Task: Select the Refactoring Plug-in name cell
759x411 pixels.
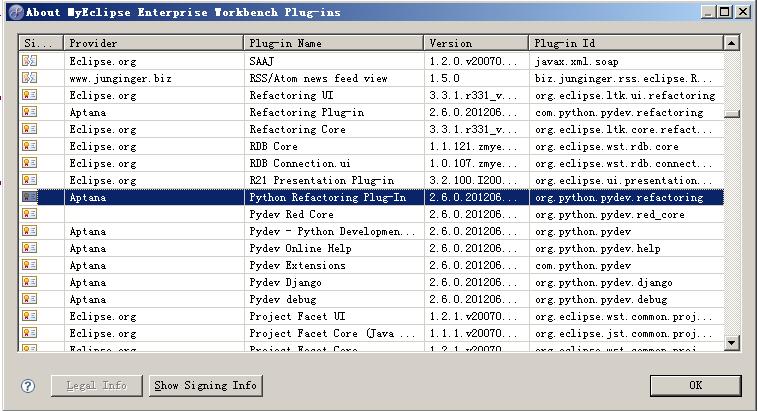Action: [x=334, y=112]
